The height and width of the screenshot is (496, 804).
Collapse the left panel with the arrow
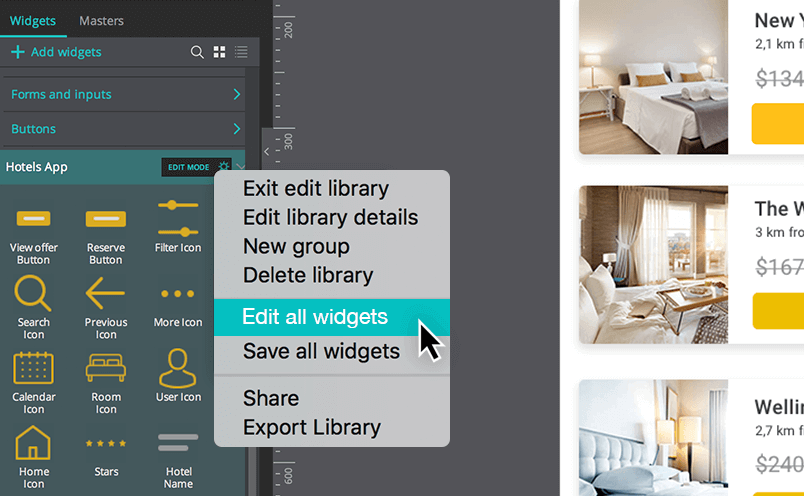[267, 151]
